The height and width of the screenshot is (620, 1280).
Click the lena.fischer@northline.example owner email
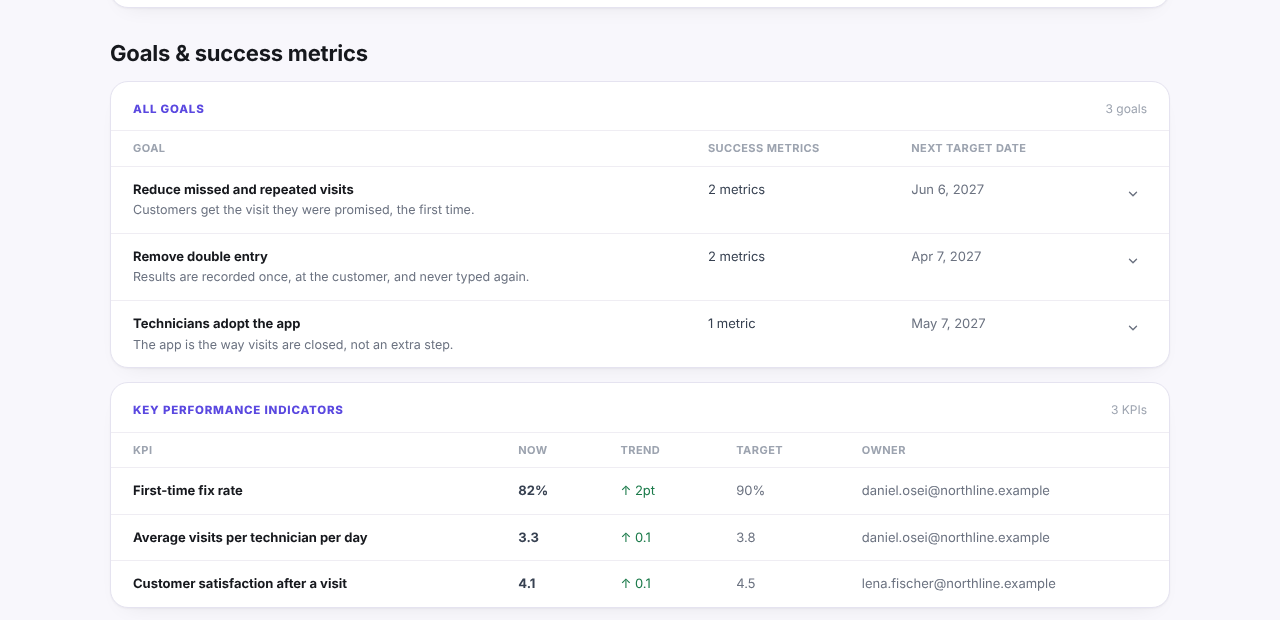click(959, 583)
